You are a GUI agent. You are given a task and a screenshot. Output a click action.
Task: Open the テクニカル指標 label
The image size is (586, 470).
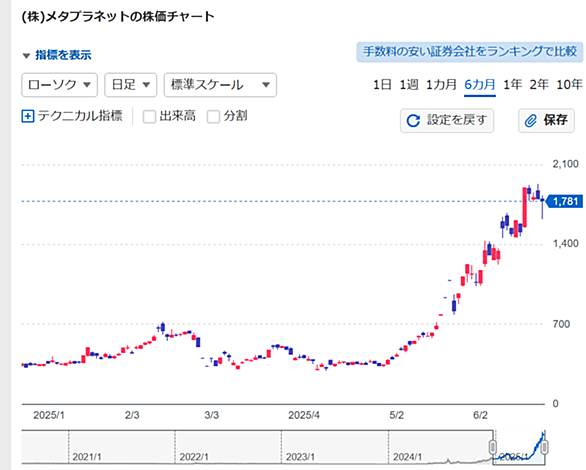tap(80, 116)
